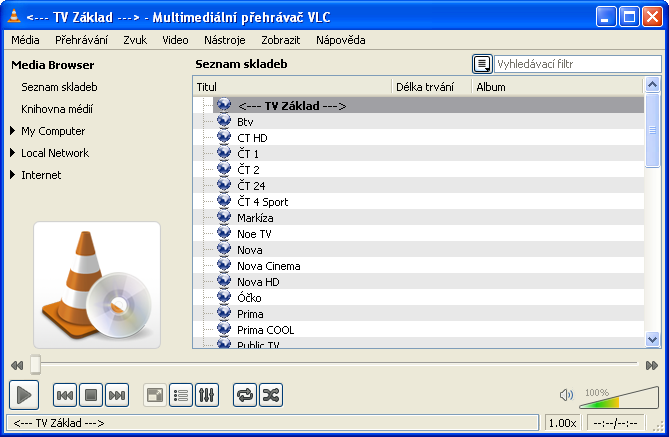Expand the My Computer tree node
Screen dimensions: 669x437
(x=12, y=131)
